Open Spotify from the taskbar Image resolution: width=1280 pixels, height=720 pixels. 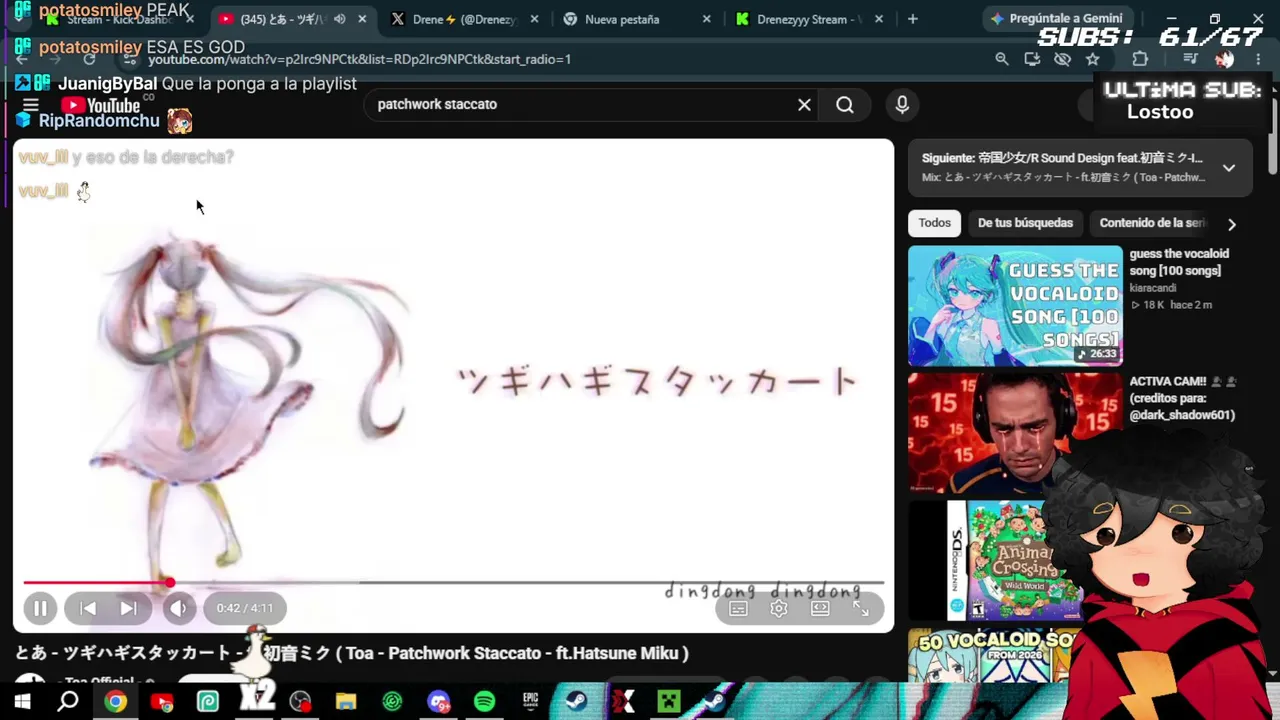(x=484, y=701)
